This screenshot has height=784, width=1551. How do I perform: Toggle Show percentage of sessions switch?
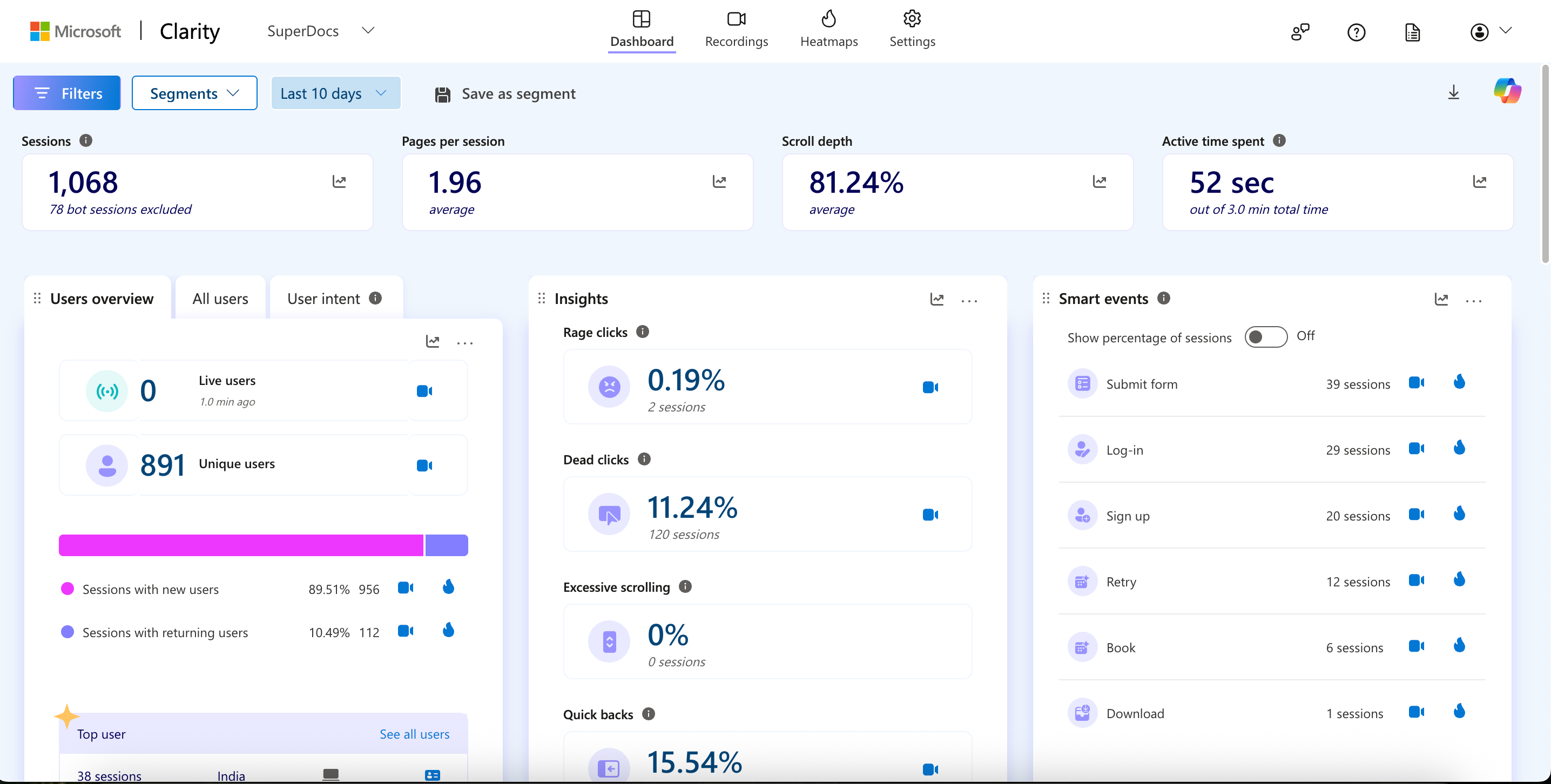[x=1266, y=336]
